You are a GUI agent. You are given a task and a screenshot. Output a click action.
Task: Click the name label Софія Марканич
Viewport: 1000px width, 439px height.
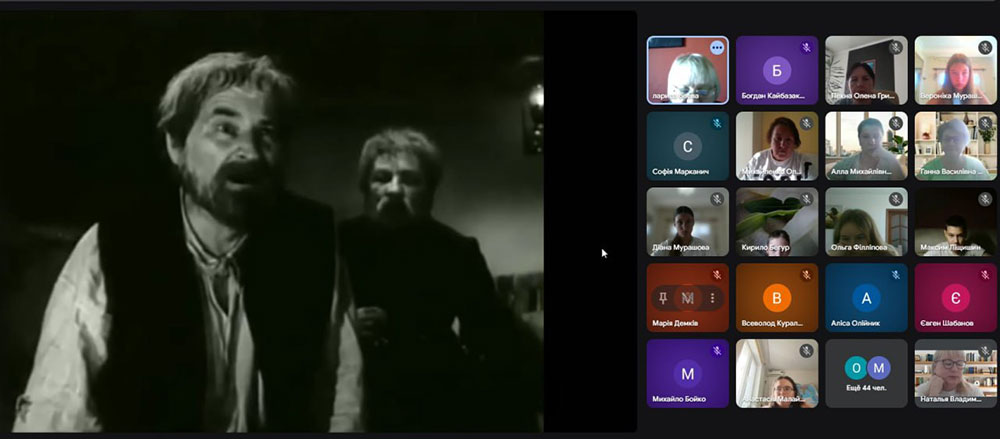pyautogui.click(x=680, y=172)
